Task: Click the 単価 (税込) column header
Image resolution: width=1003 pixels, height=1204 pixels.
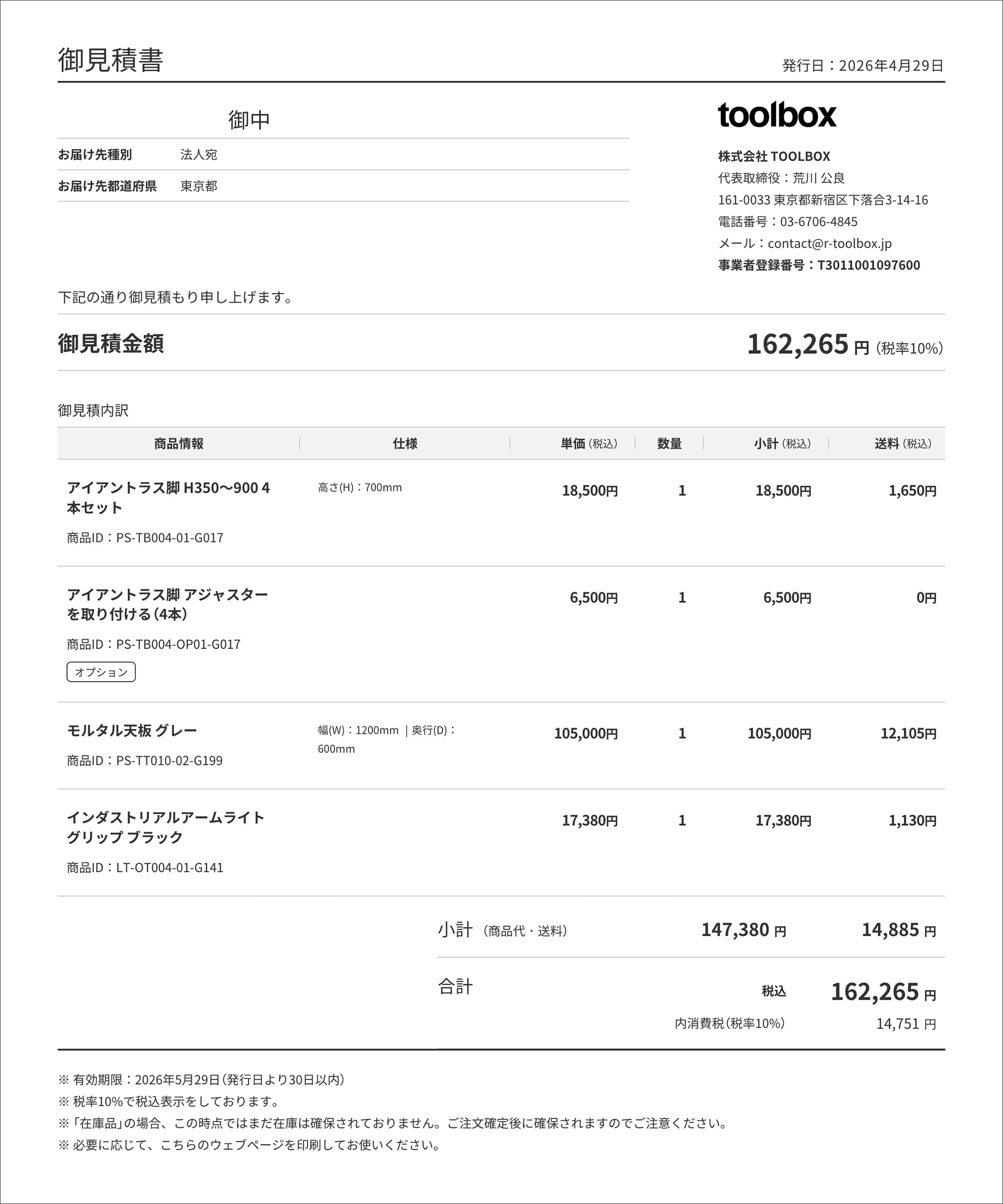Action: (589, 443)
